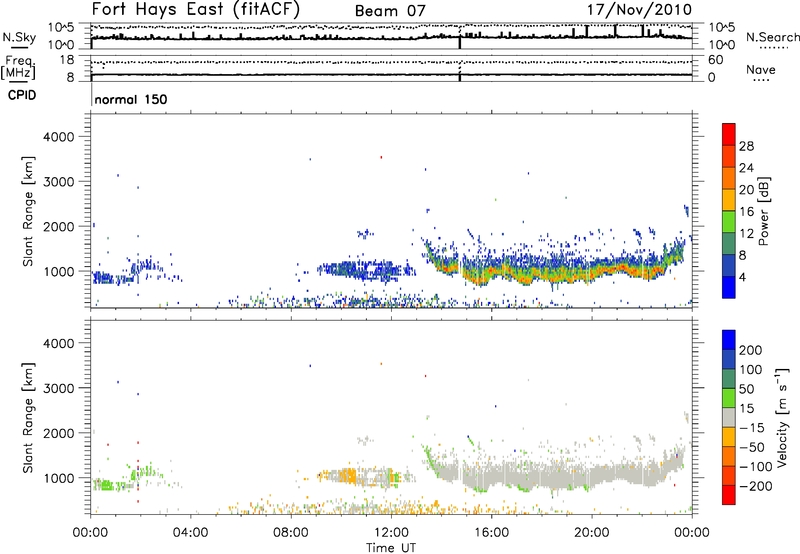Click the 'Slant Range [km]' label of velocity panel

[28, 418]
